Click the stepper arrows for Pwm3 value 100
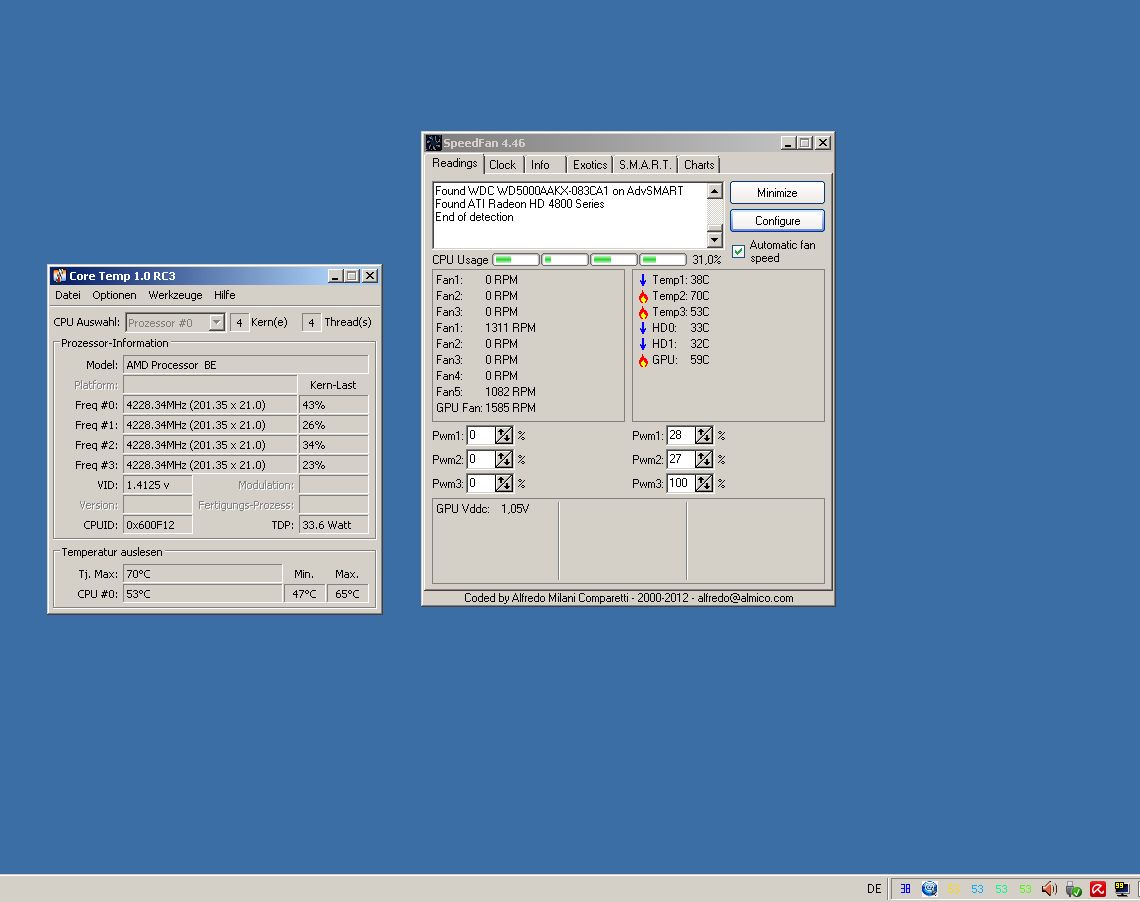Viewport: 1140px width, 902px height. (704, 483)
